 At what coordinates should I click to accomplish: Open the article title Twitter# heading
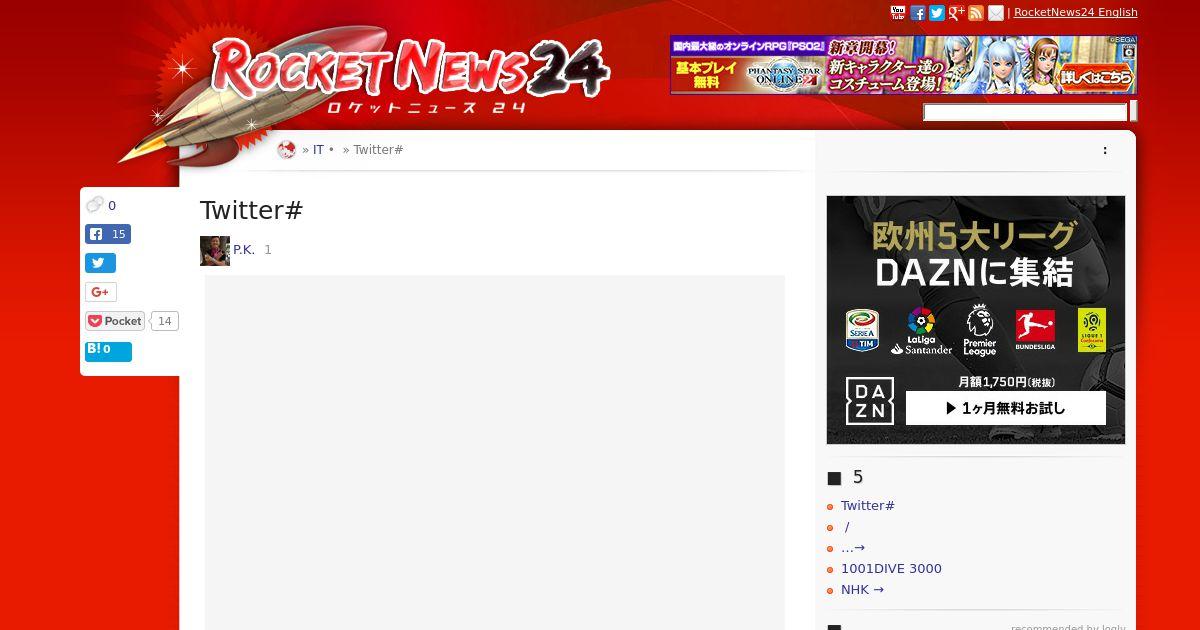251,210
